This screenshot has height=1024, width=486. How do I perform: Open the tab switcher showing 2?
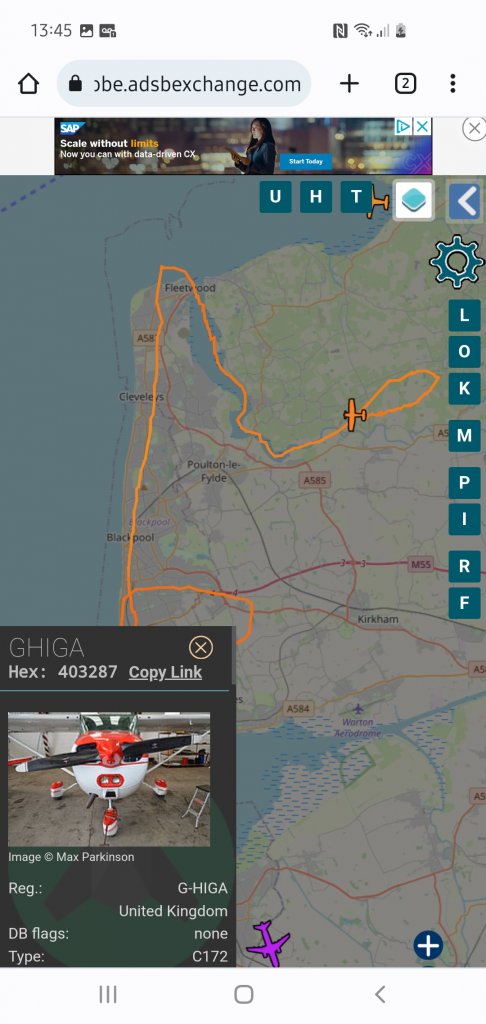[x=405, y=84]
